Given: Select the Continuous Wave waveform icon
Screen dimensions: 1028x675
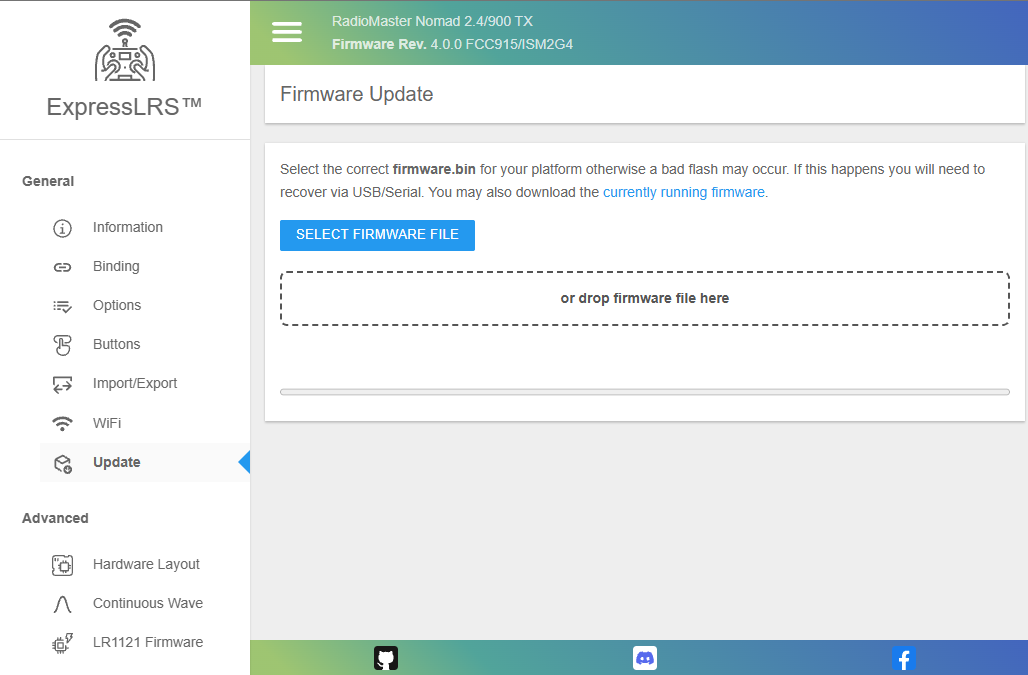Looking at the screenshot, I should [x=62, y=604].
